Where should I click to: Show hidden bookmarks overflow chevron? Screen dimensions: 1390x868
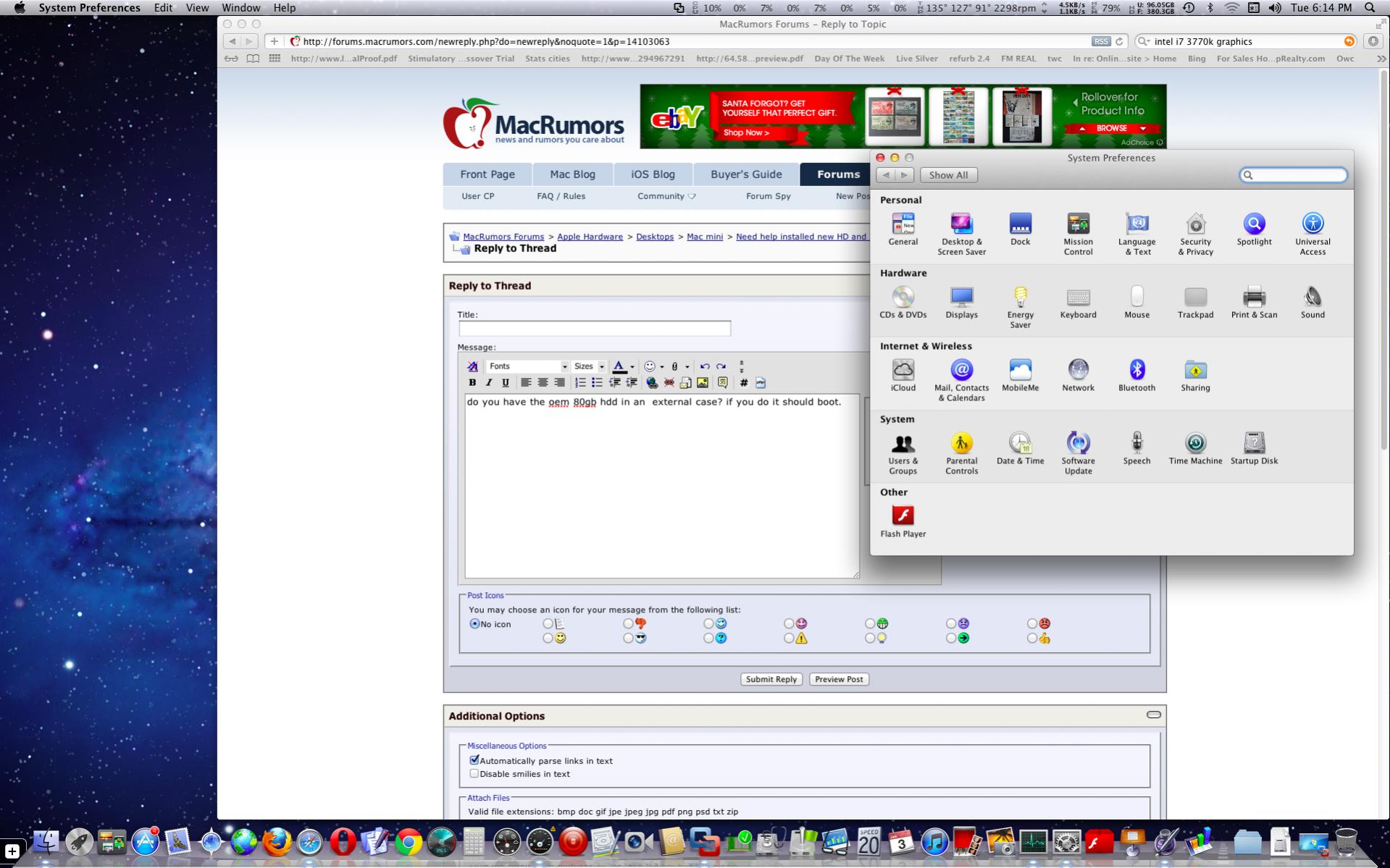coord(1381,59)
